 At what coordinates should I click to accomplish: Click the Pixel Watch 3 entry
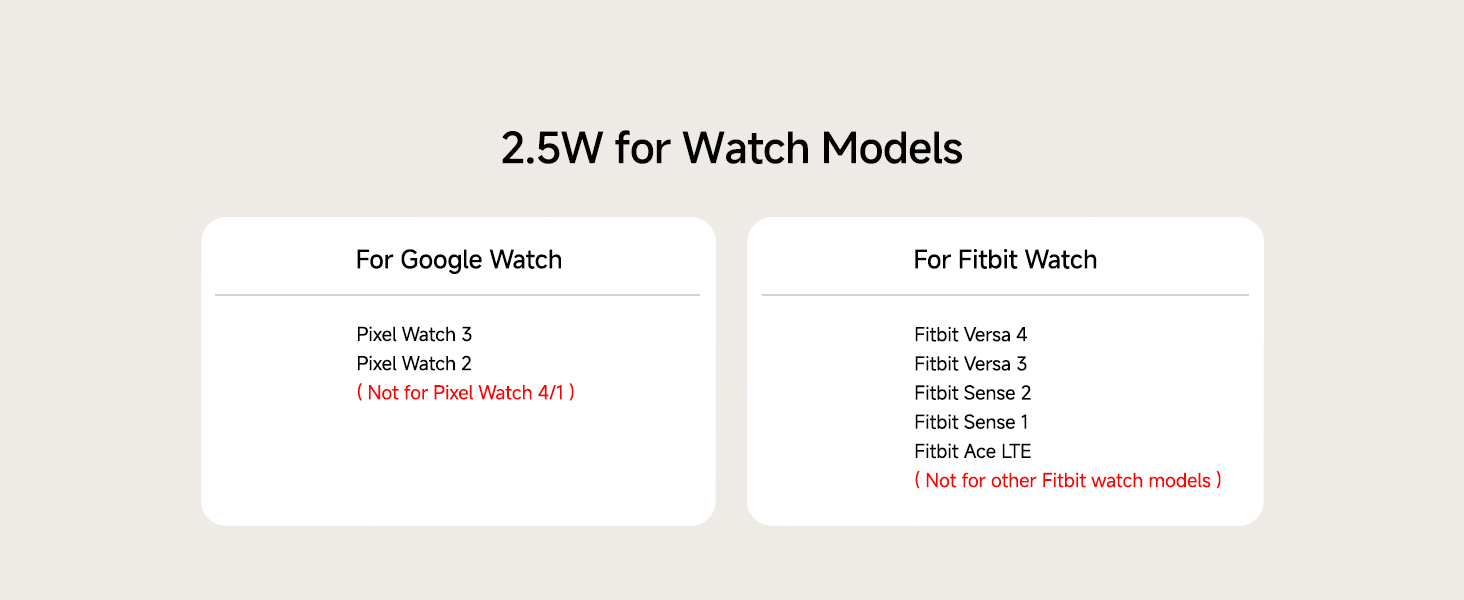point(414,334)
